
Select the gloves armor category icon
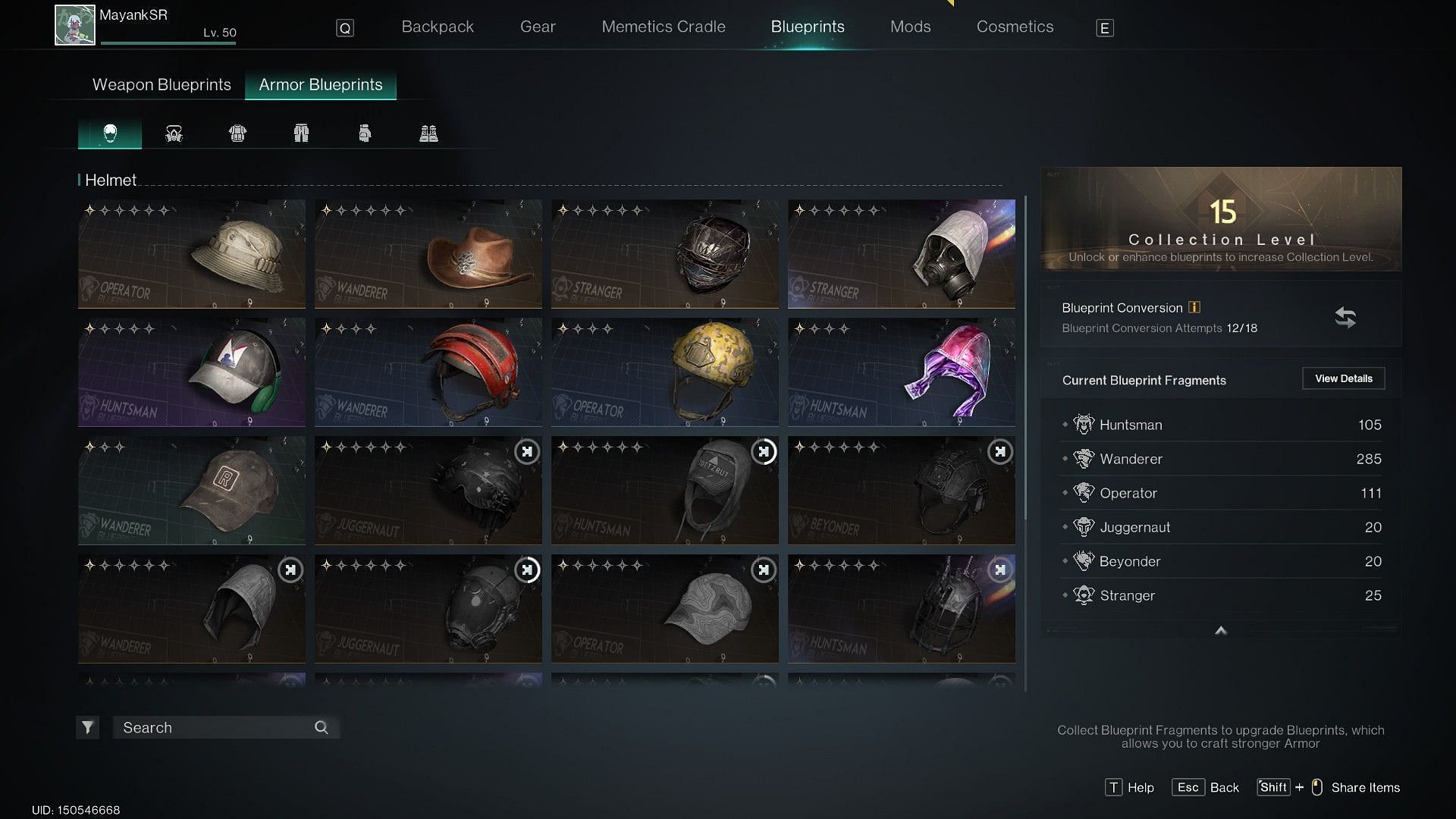point(365,134)
